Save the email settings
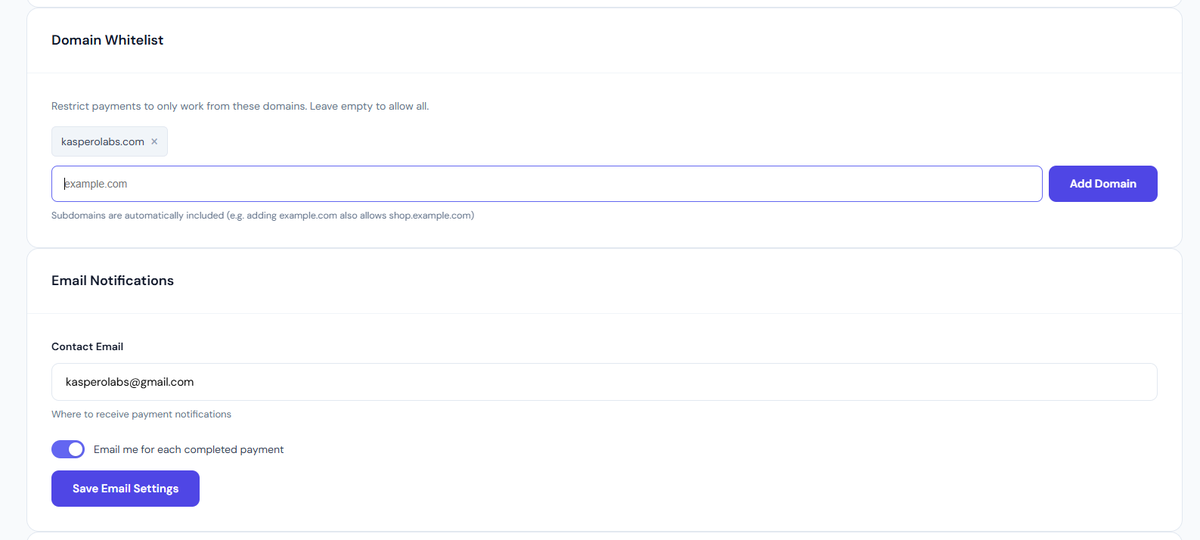 click(x=125, y=488)
